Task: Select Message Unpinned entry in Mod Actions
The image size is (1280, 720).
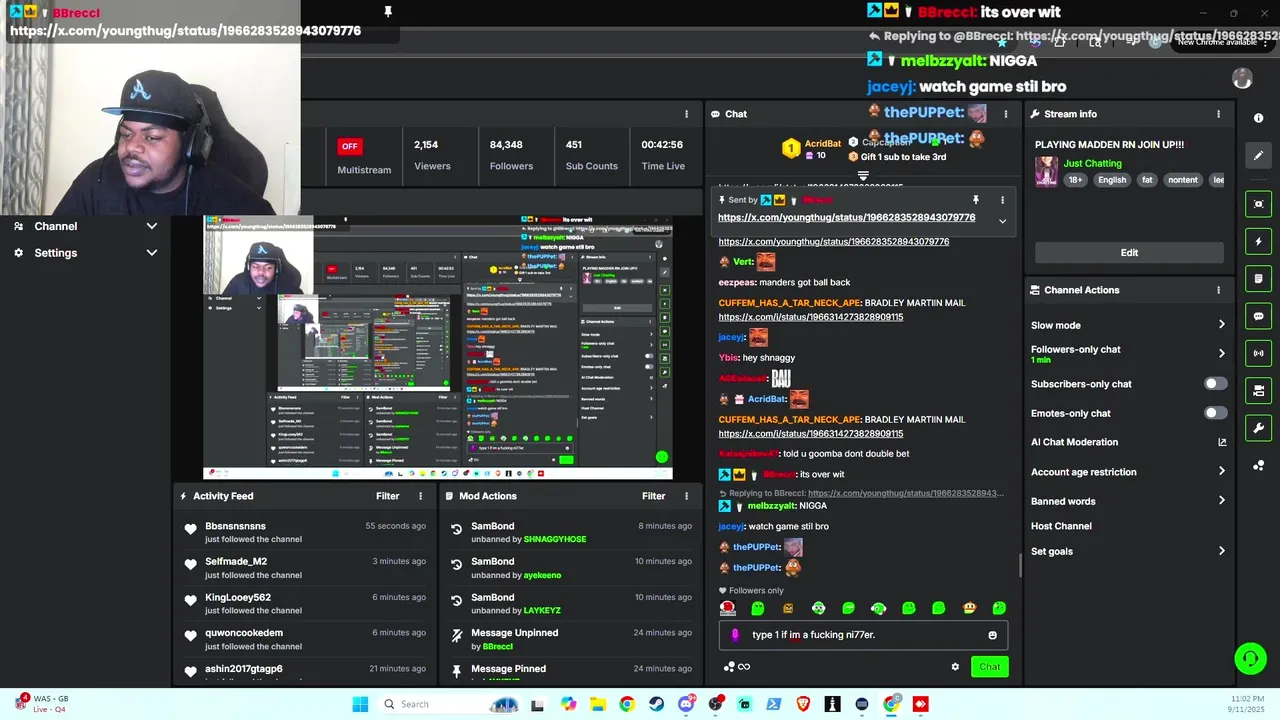Action: click(571, 639)
